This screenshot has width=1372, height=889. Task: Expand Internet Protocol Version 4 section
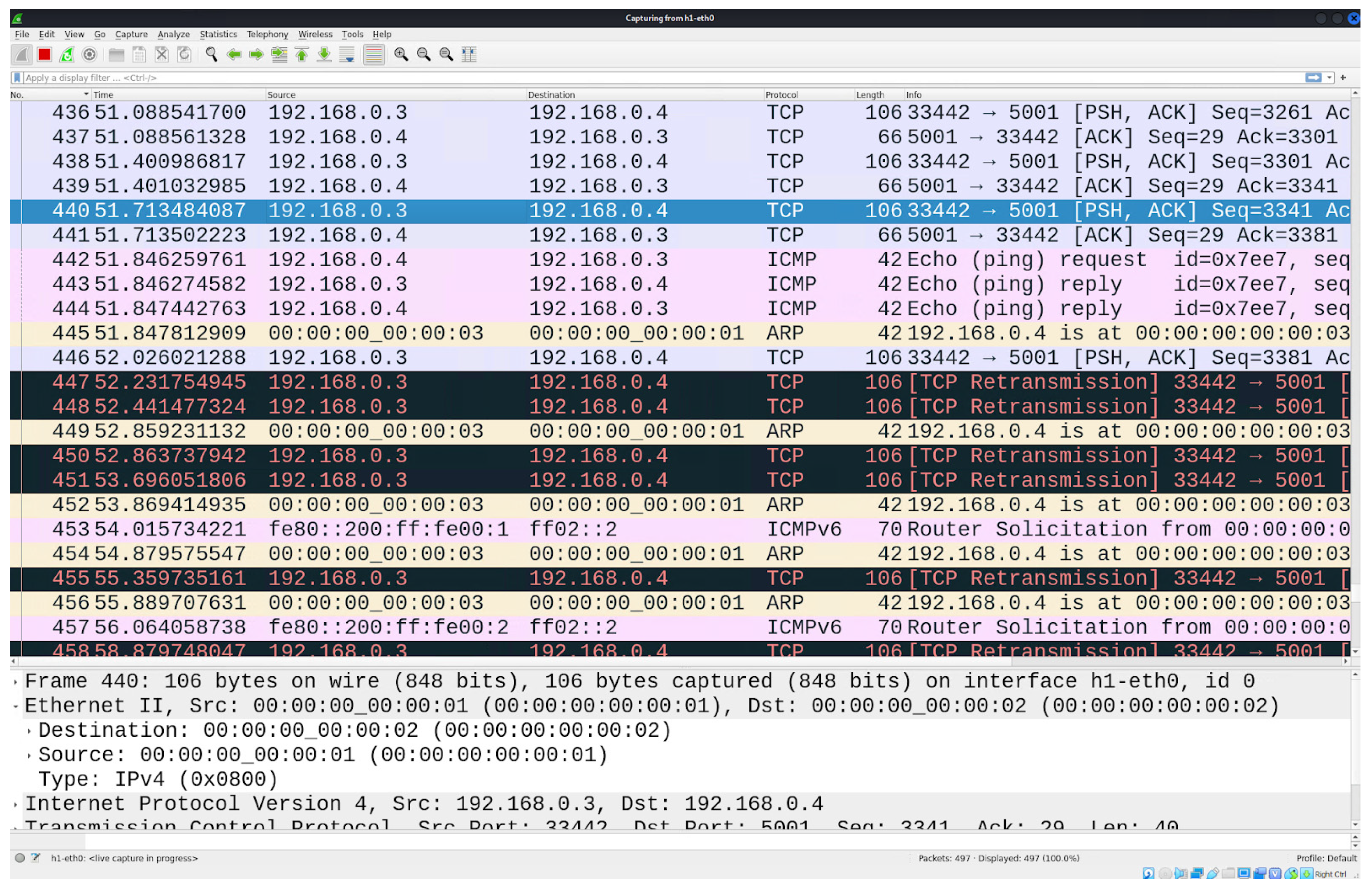[16, 805]
